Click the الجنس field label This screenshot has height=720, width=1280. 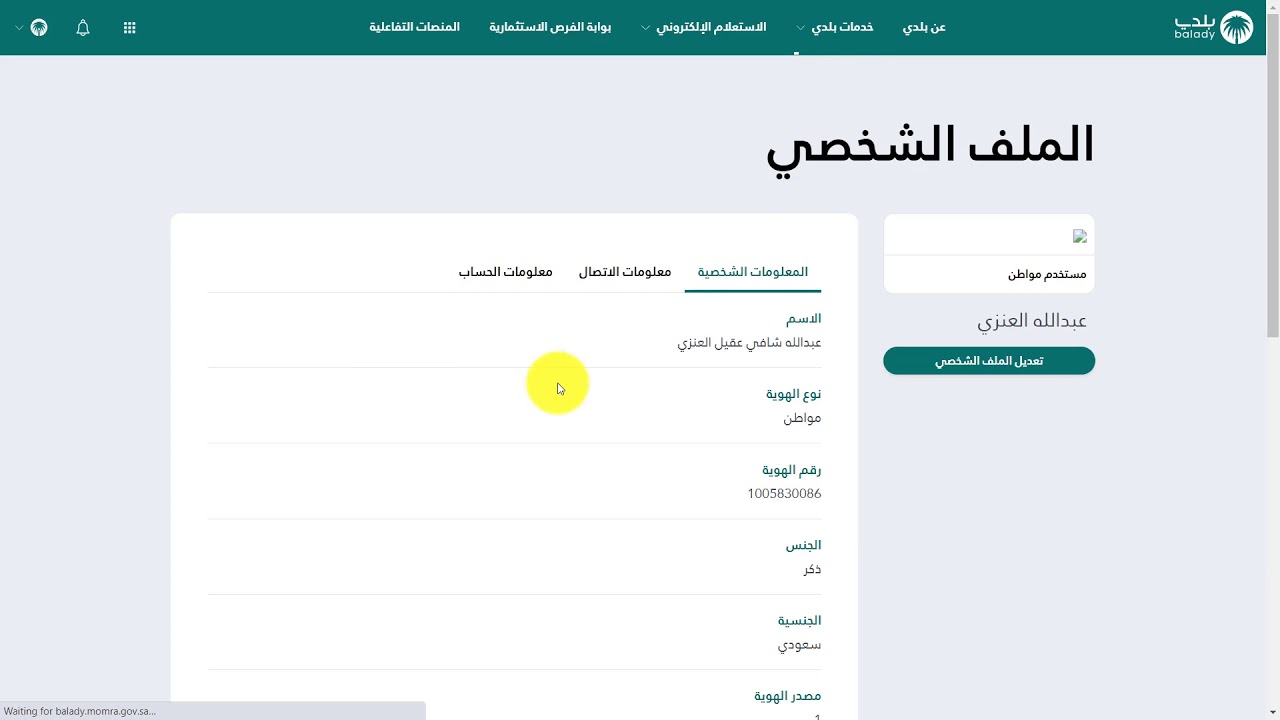click(803, 545)
